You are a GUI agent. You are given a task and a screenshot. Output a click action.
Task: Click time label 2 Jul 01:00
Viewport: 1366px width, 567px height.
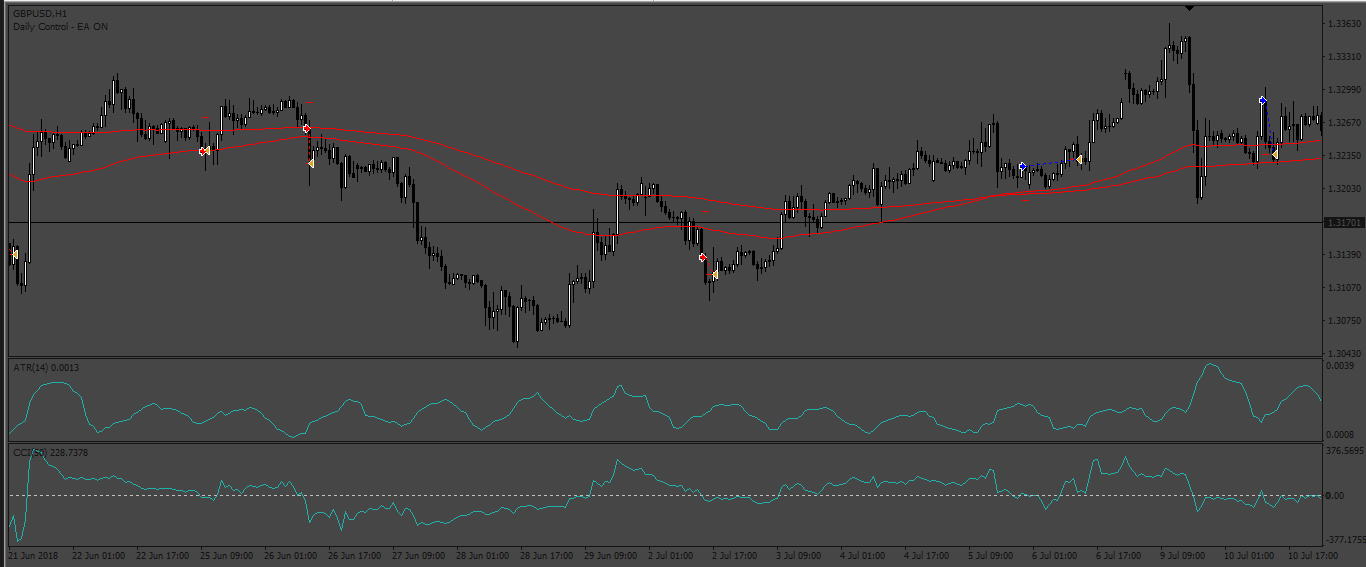click(x=671, y=554)
